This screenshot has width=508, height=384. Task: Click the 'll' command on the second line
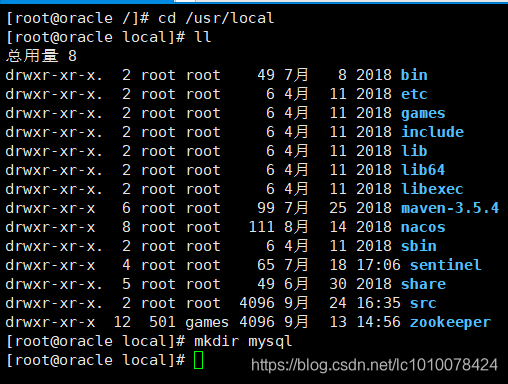tap(202, 37)
